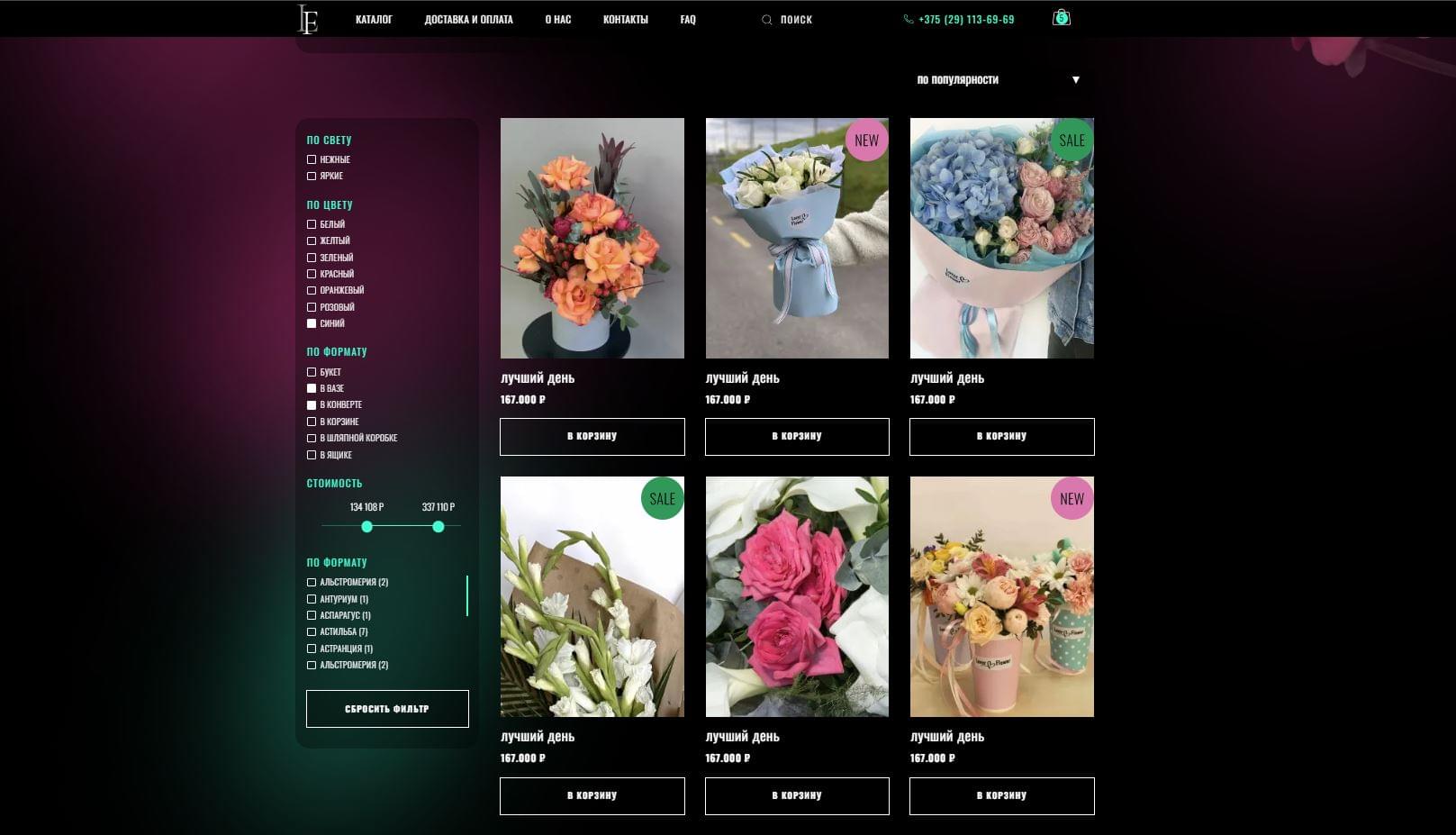Image resolution: width=1456 pixels, height=835 pixels.
Task: Uncheck the В ВАЗЕ format filter
Action: (x=312, y=388)
